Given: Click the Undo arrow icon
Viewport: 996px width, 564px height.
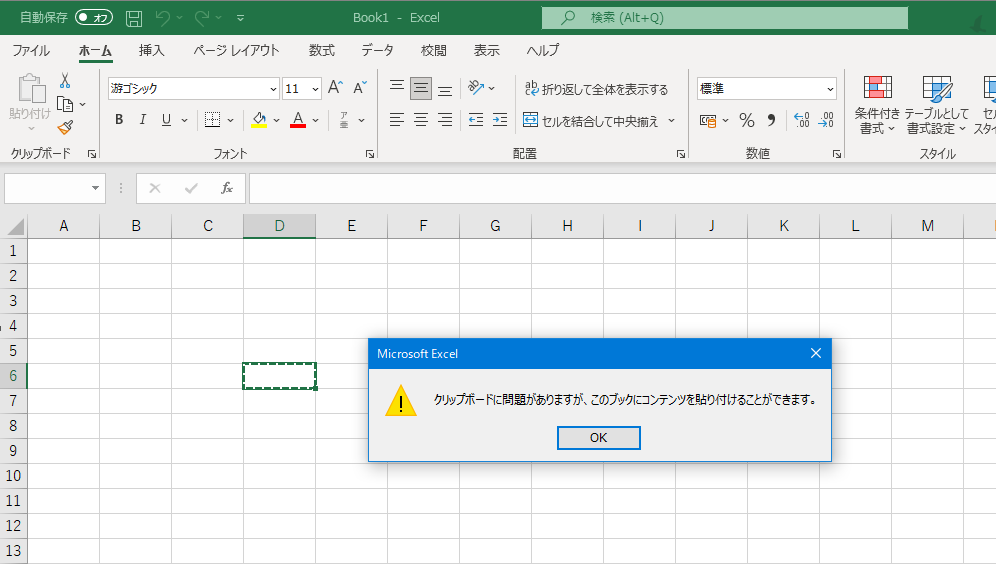Looking at the screenshot, I should (x=163, y=18).
